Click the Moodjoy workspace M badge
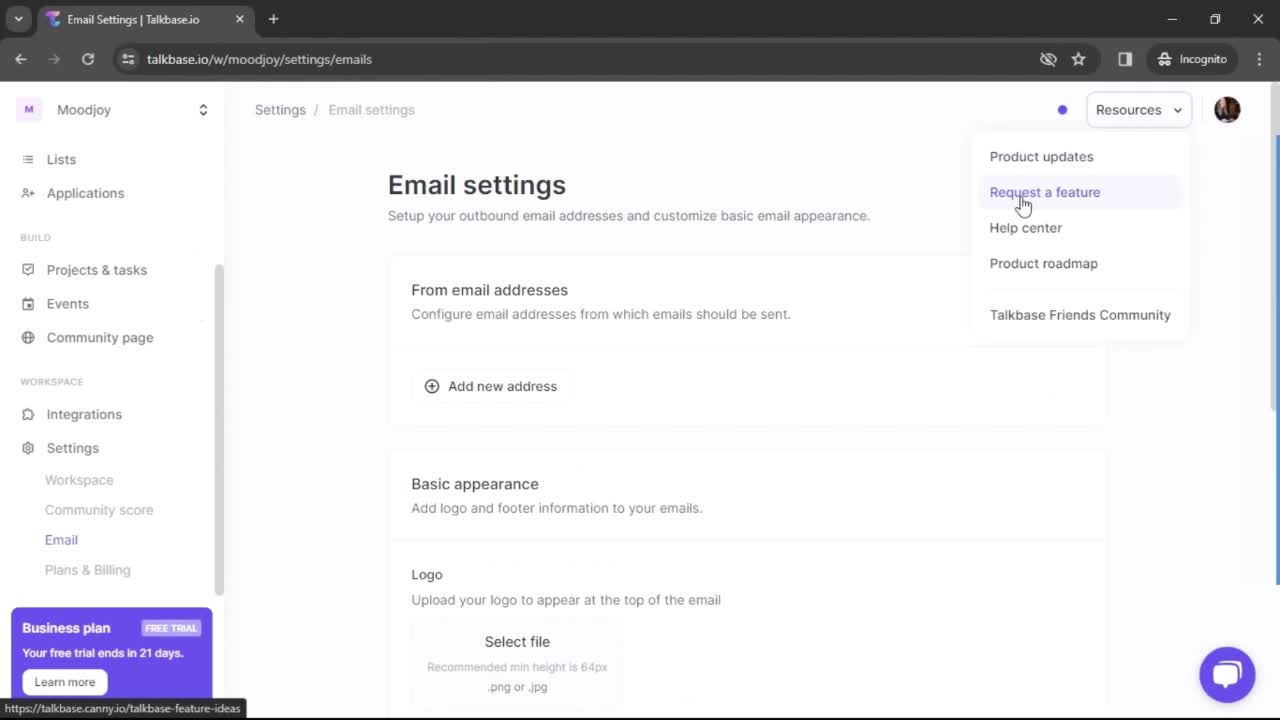 pyautogui.click(x=29, y=110)
